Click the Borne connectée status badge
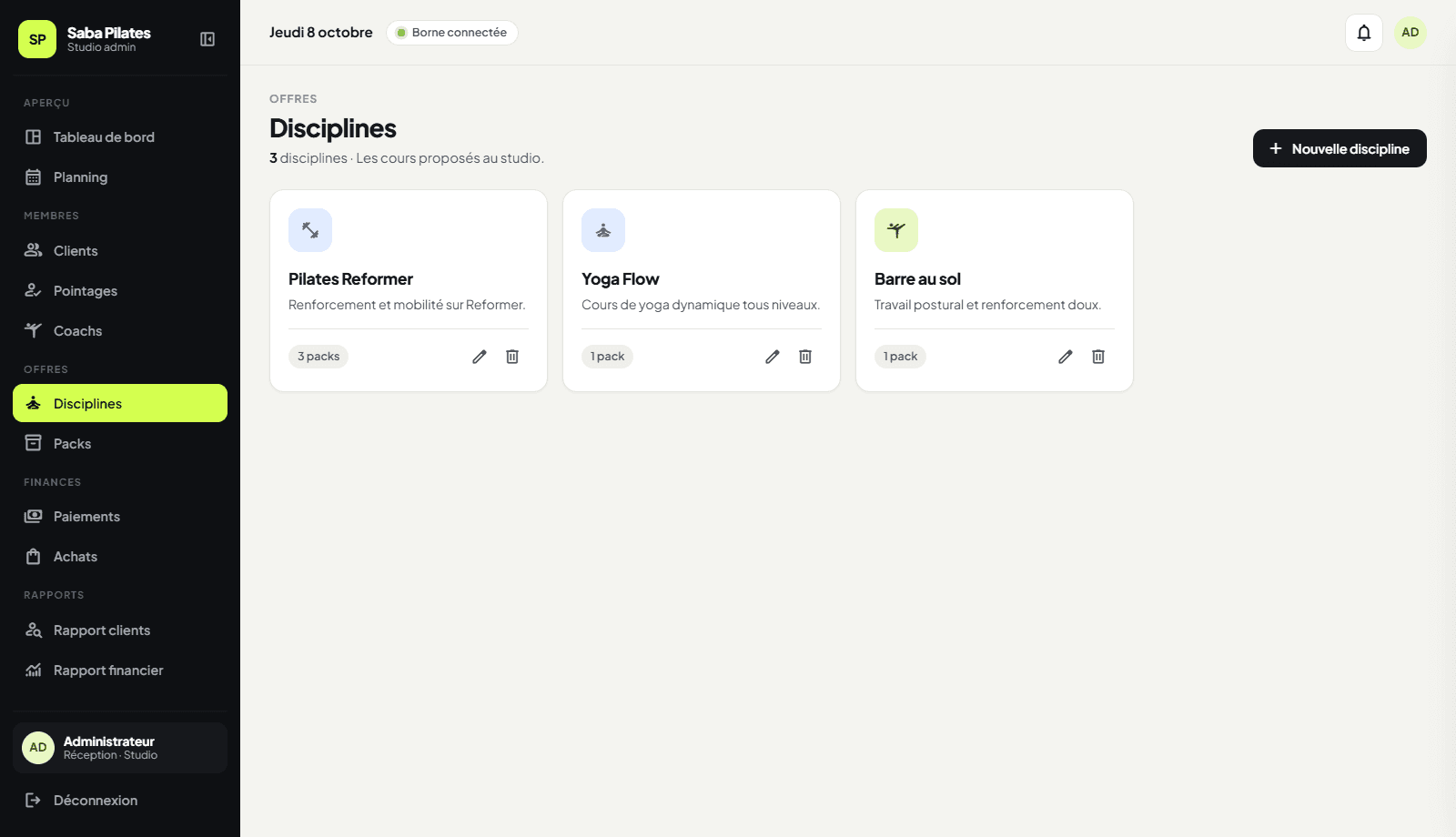 point(452,33)
